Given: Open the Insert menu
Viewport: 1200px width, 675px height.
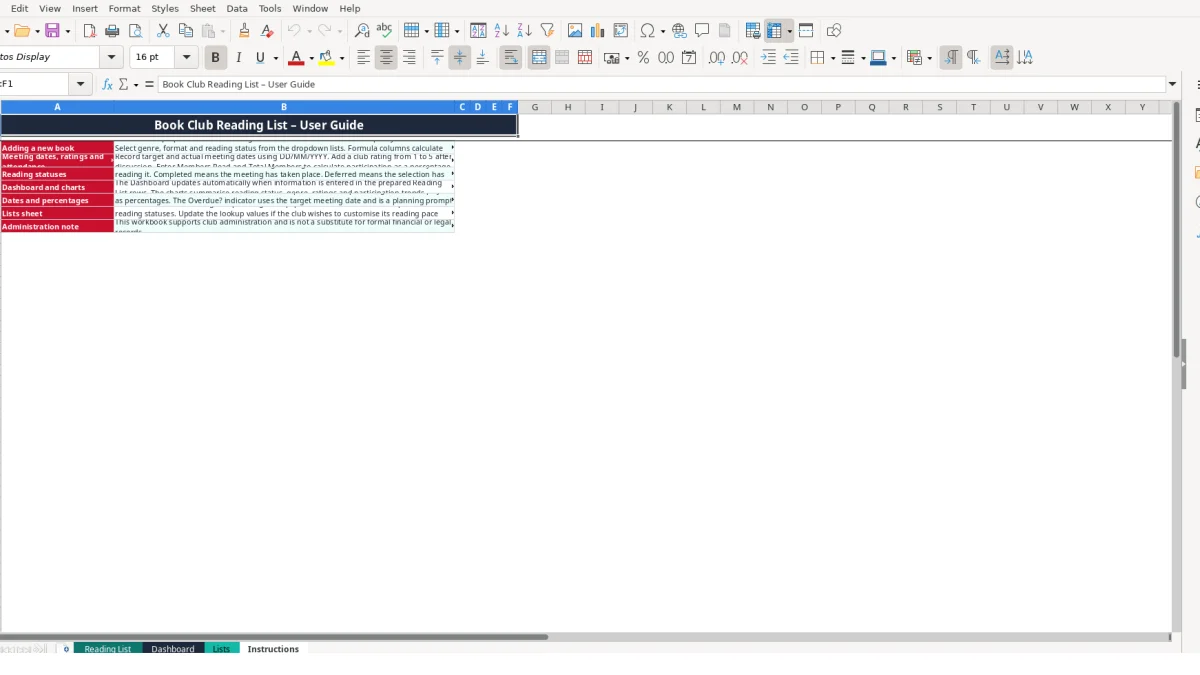Looking at the screenshot, I should (x=85, y=8).
